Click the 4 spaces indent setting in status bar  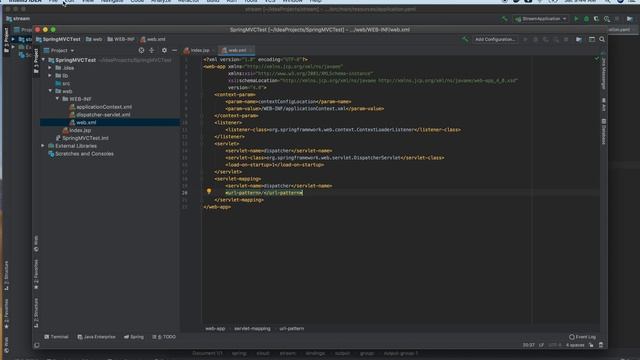click(x=575, y=345)
